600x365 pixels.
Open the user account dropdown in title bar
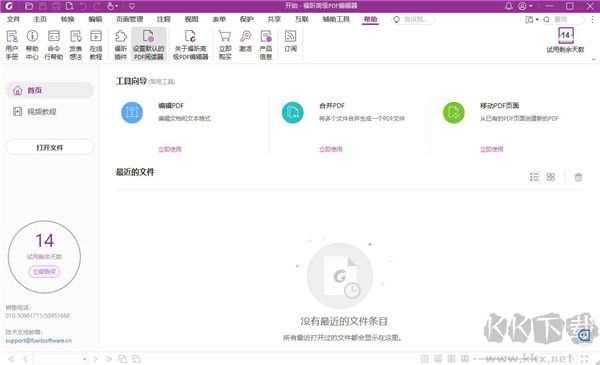tap(525, 6)
